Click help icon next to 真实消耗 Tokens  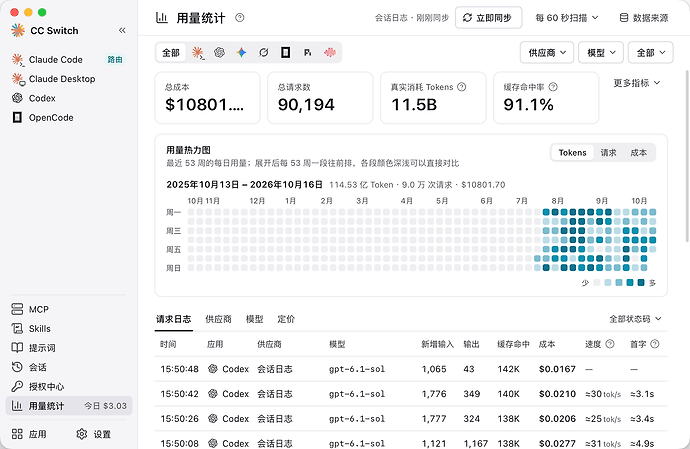[462, 87]
